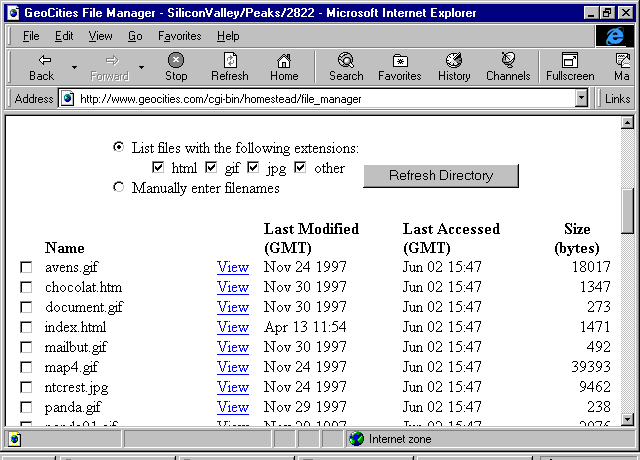
Task: Toggle the jpg extension checkbox
Action: (253, 167)
